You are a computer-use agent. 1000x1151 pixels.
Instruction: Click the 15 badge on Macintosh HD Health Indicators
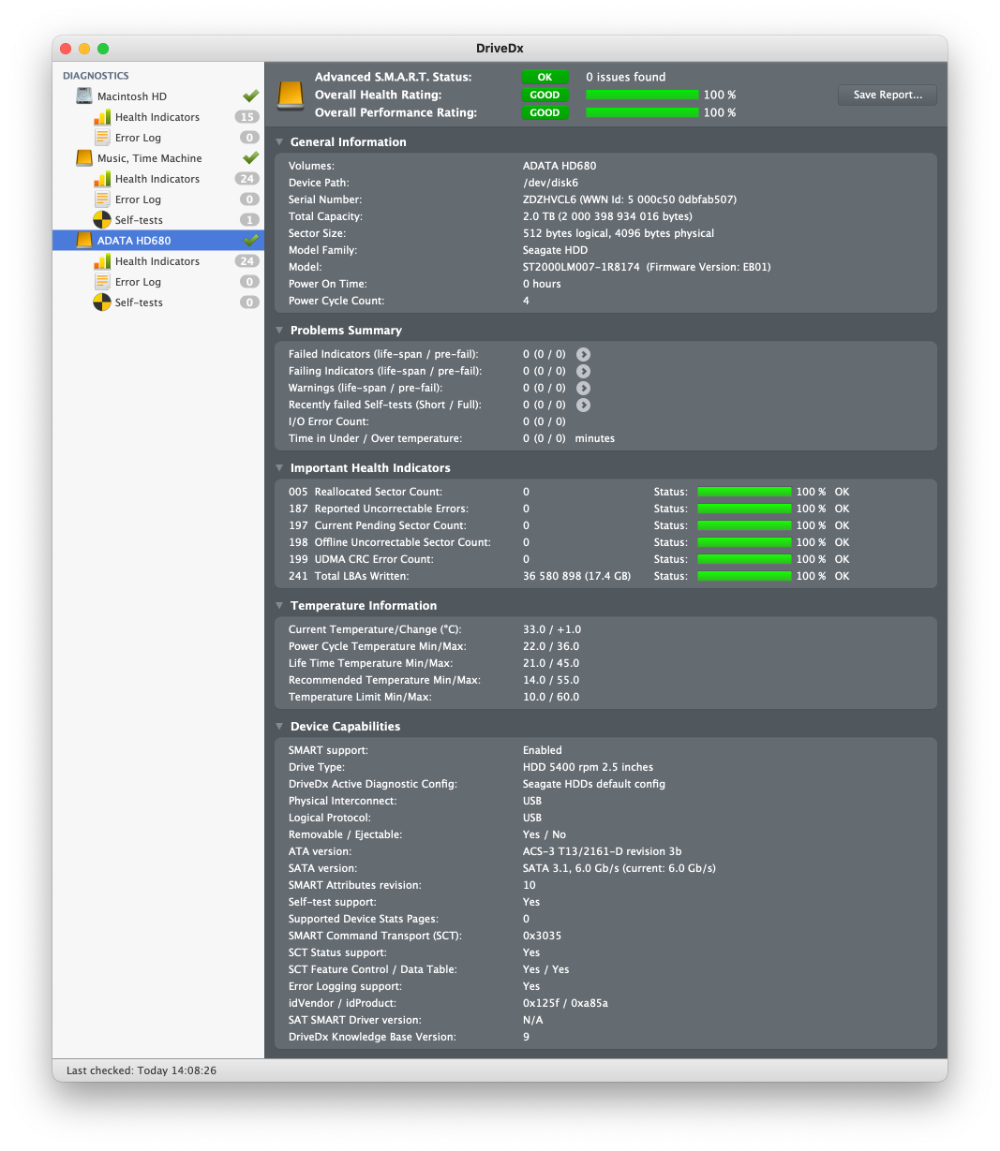(x=247, y=117)
